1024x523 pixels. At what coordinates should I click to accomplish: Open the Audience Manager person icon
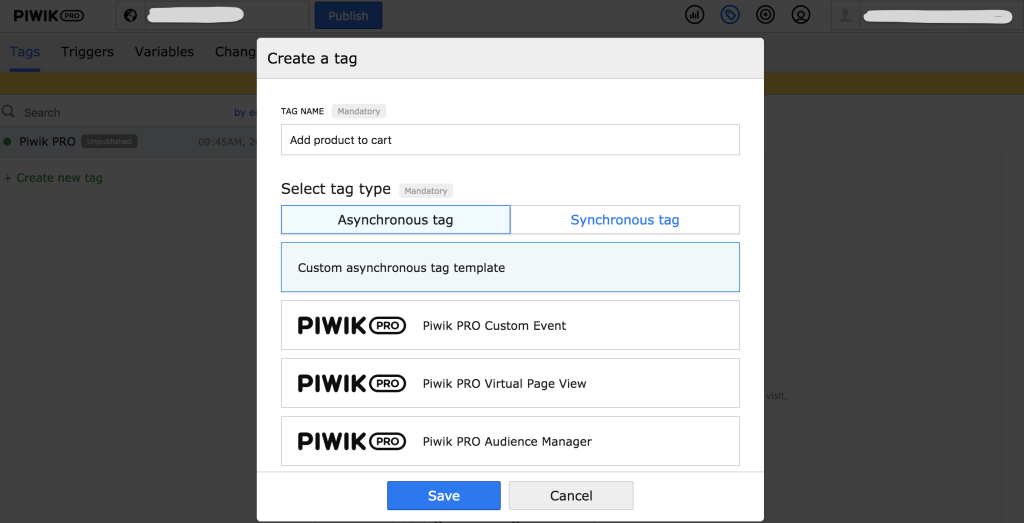coord(800,14)
